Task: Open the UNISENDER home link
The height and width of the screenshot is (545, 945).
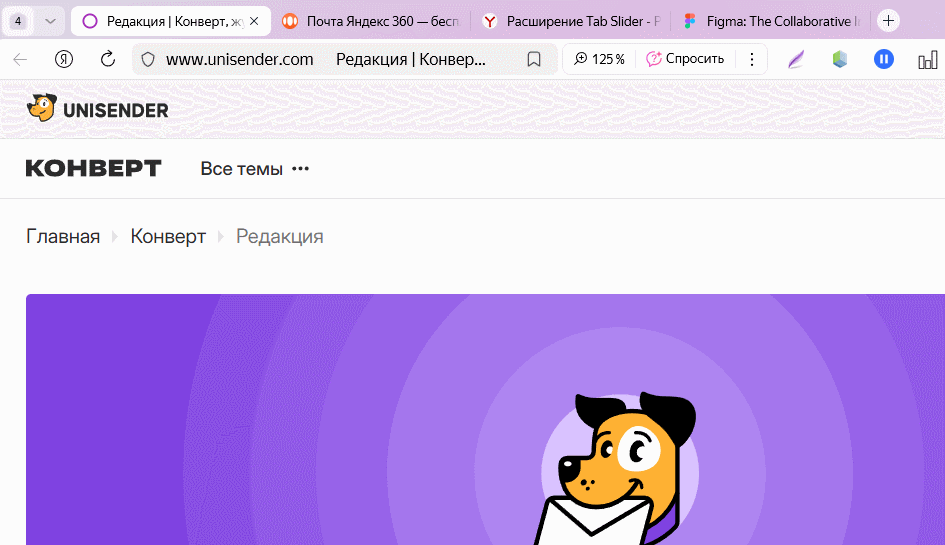Action: coord(116,110)
